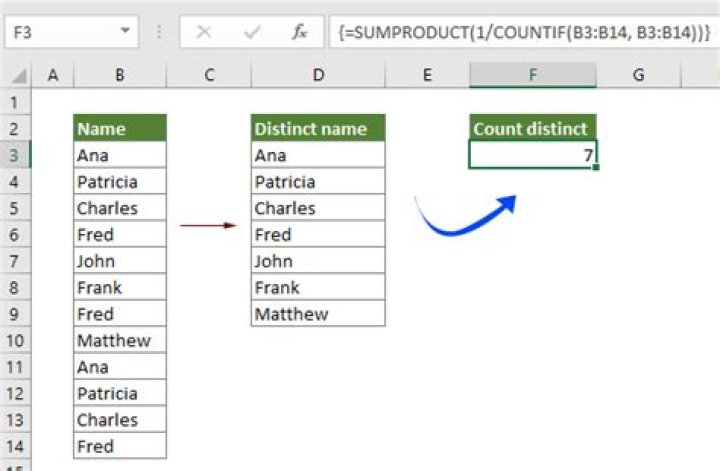Select row 11 header
Viewport: 720px width, 471px height.
tap(15, 367)
